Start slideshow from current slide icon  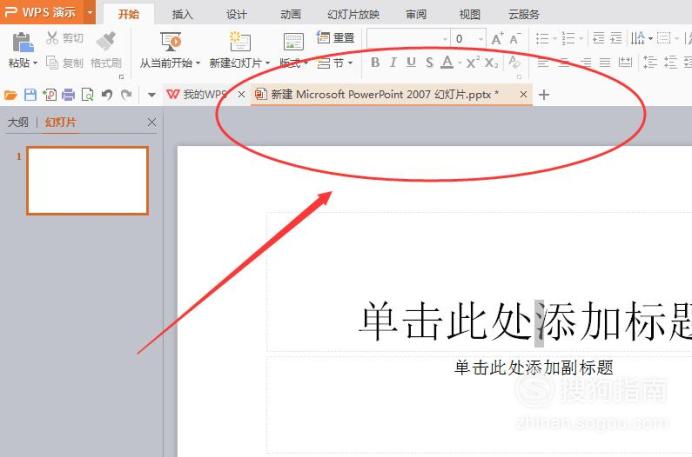click(170, 41)
